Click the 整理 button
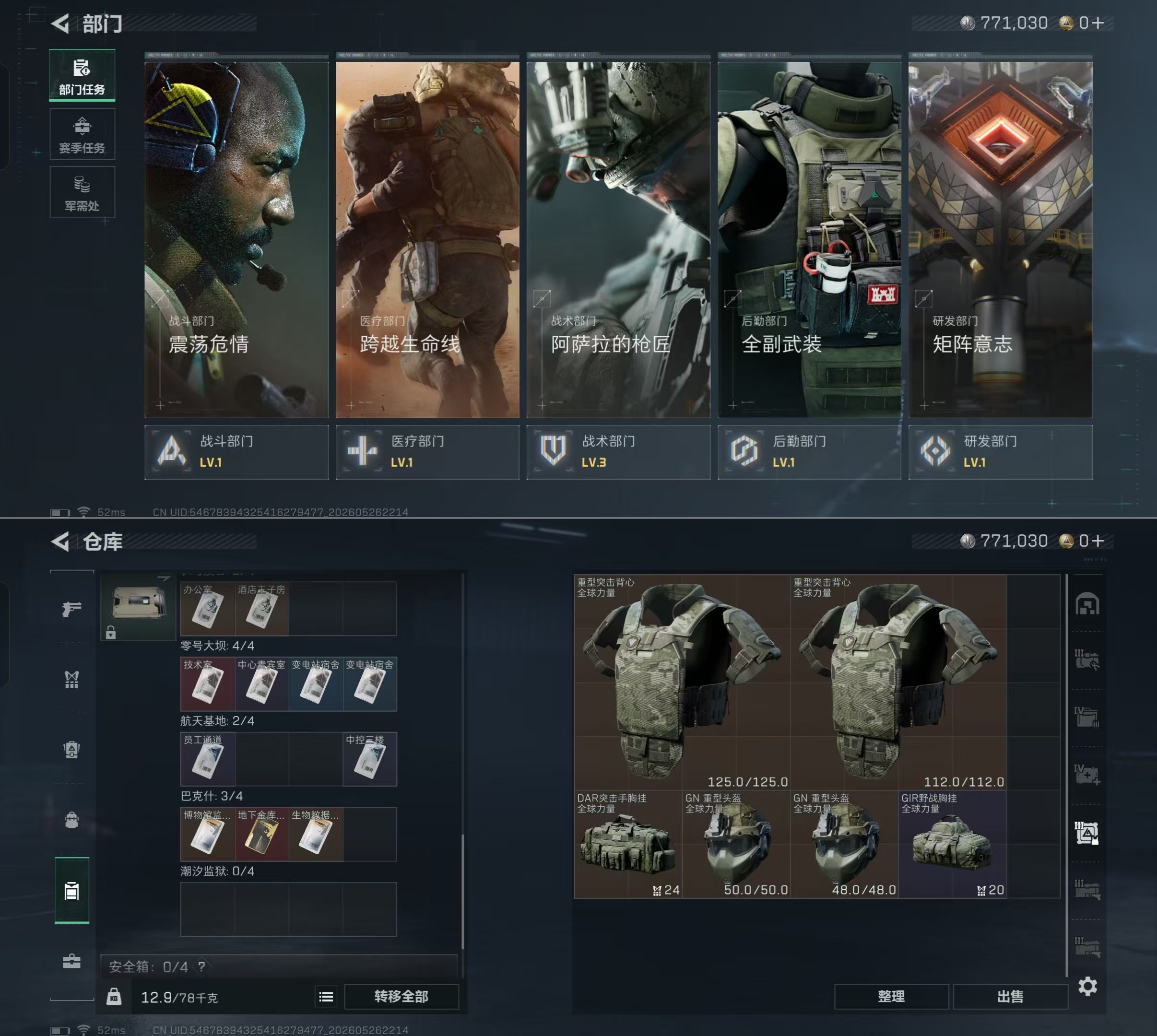The width and height of the screenshot is (1157, 1036). [x=892, y=997]
